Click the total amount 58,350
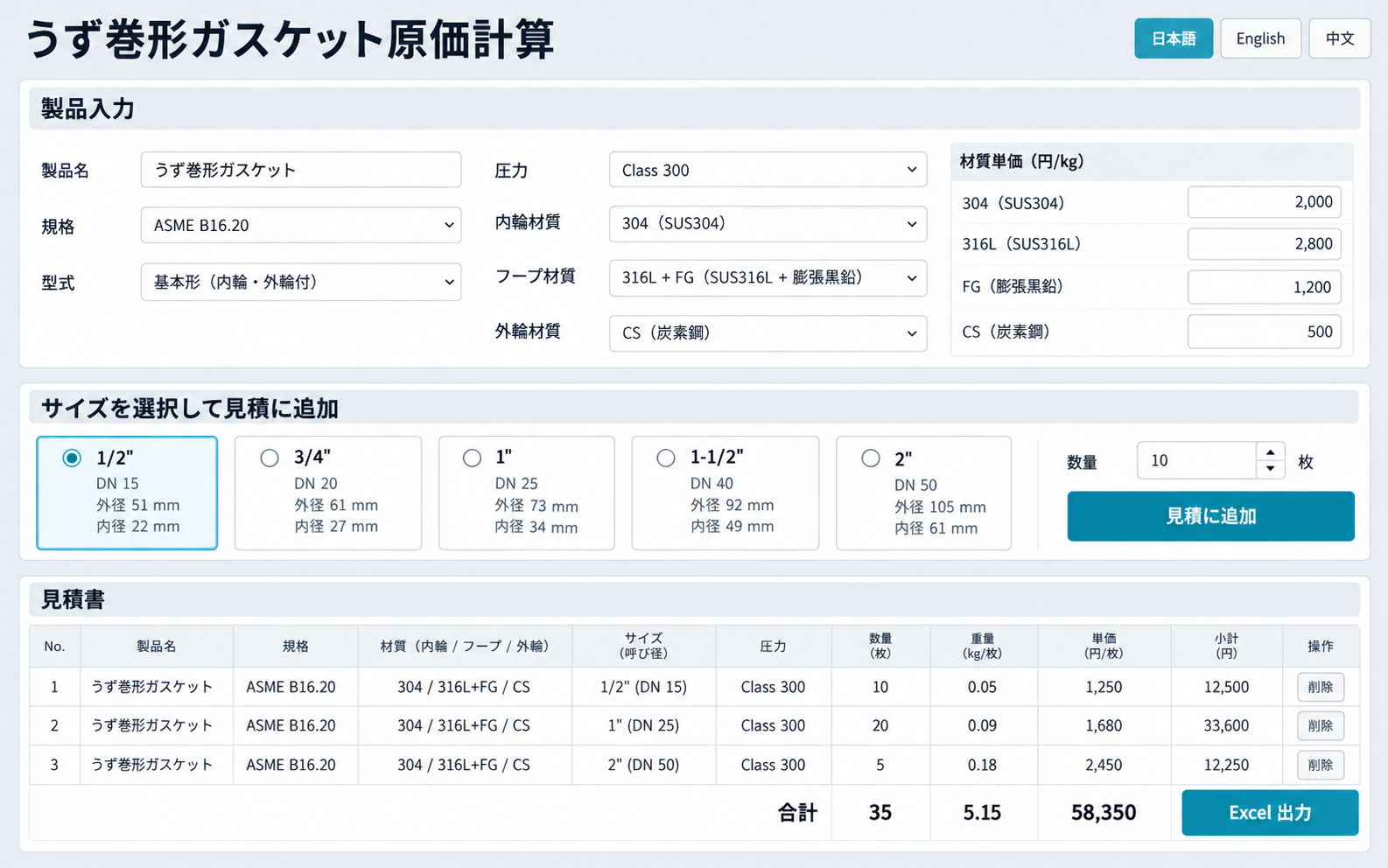 click(1104, 813)
